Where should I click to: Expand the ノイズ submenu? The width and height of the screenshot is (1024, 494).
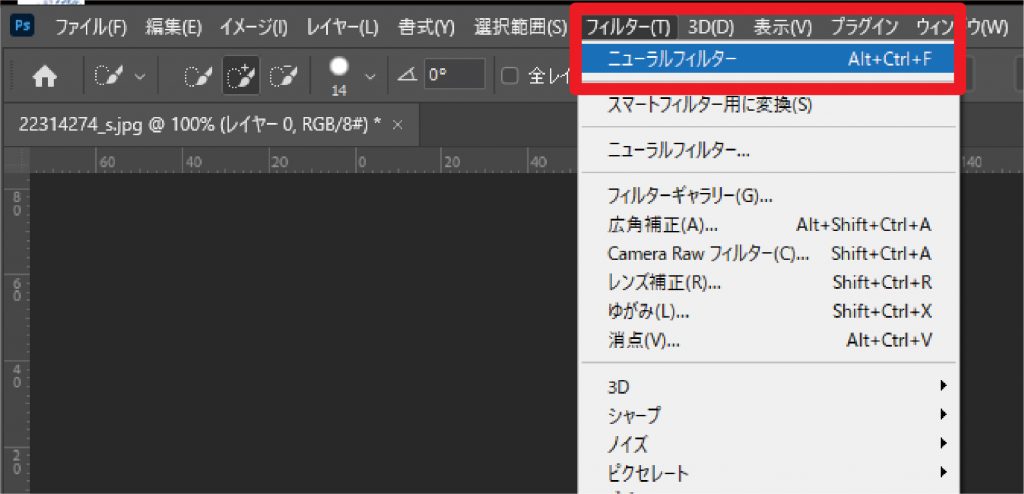click(x=769, y=444)
